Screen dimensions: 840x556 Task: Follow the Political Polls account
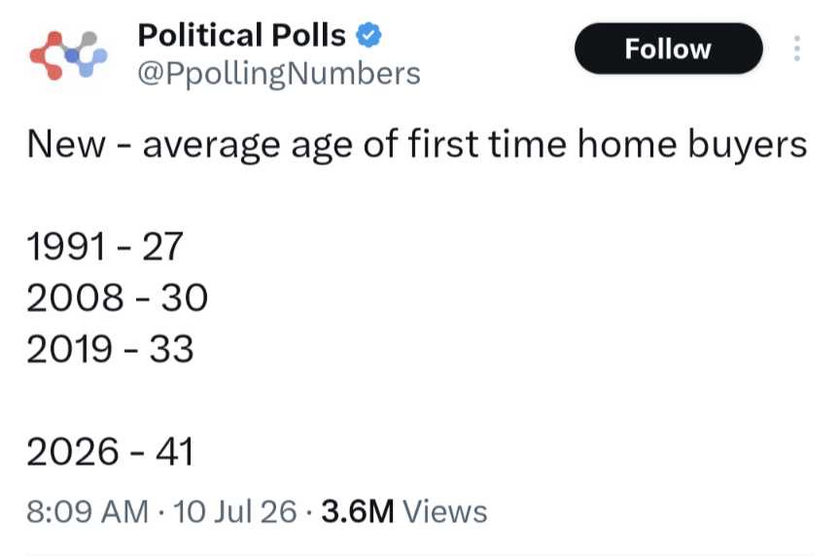[668, 49]
